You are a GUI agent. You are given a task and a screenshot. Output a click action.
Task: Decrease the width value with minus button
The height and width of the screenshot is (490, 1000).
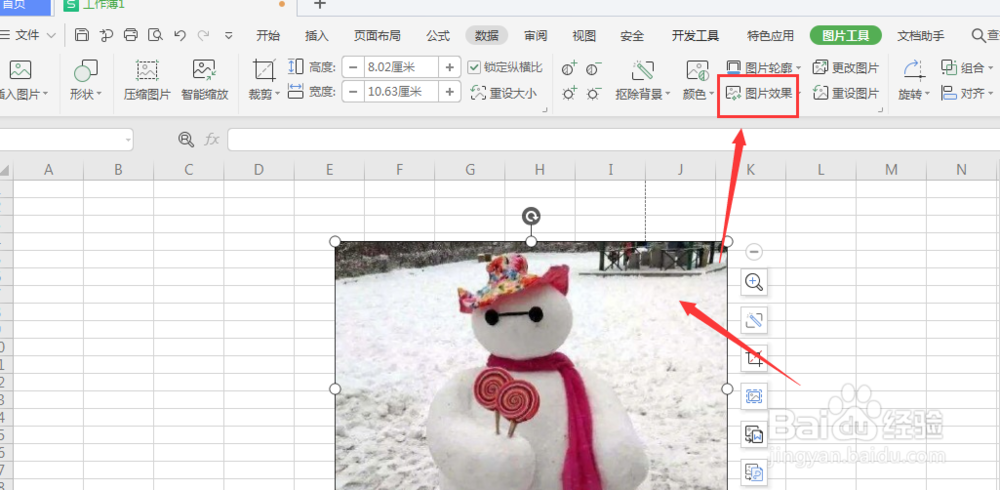pyautogui.click(x=353, y=92)
